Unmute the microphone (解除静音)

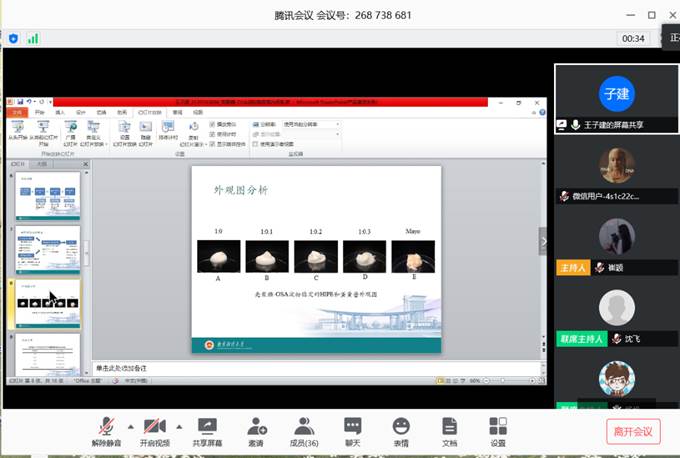click(106, 431)
